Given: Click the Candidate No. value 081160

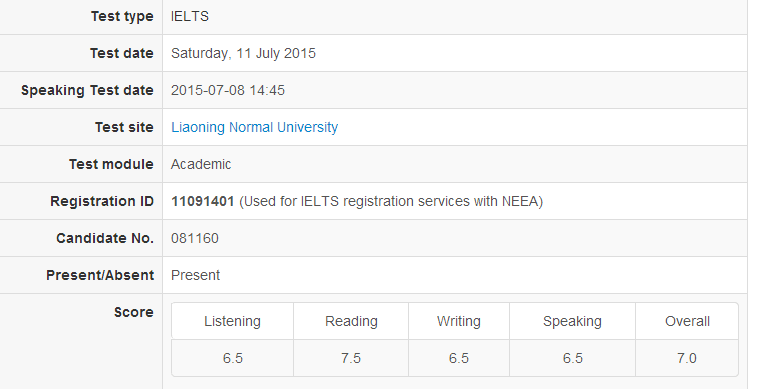Looking at the screenshot, I should (x=195, y=238).
